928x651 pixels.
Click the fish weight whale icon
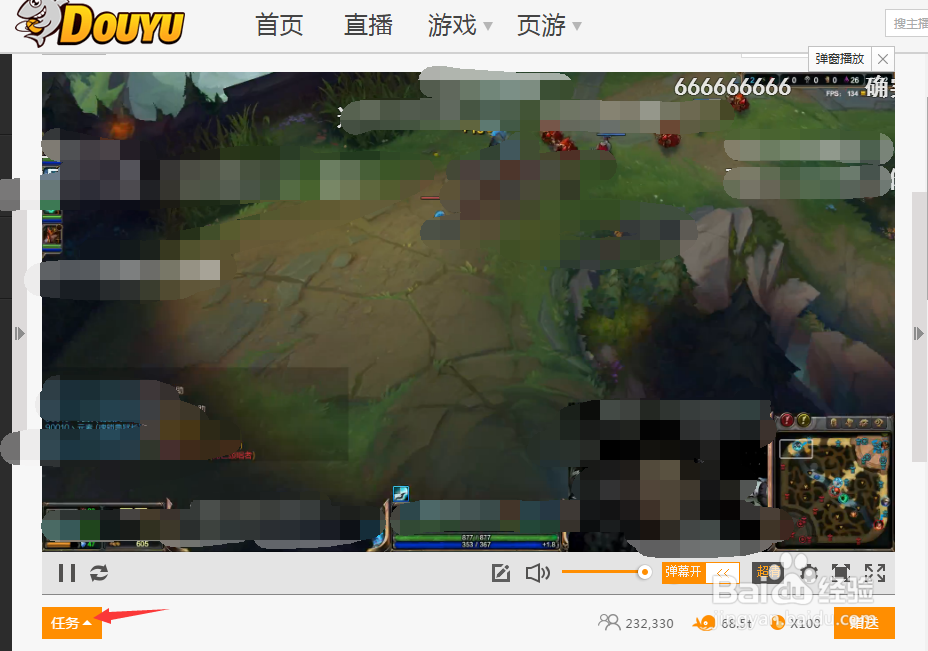(704, 623)
